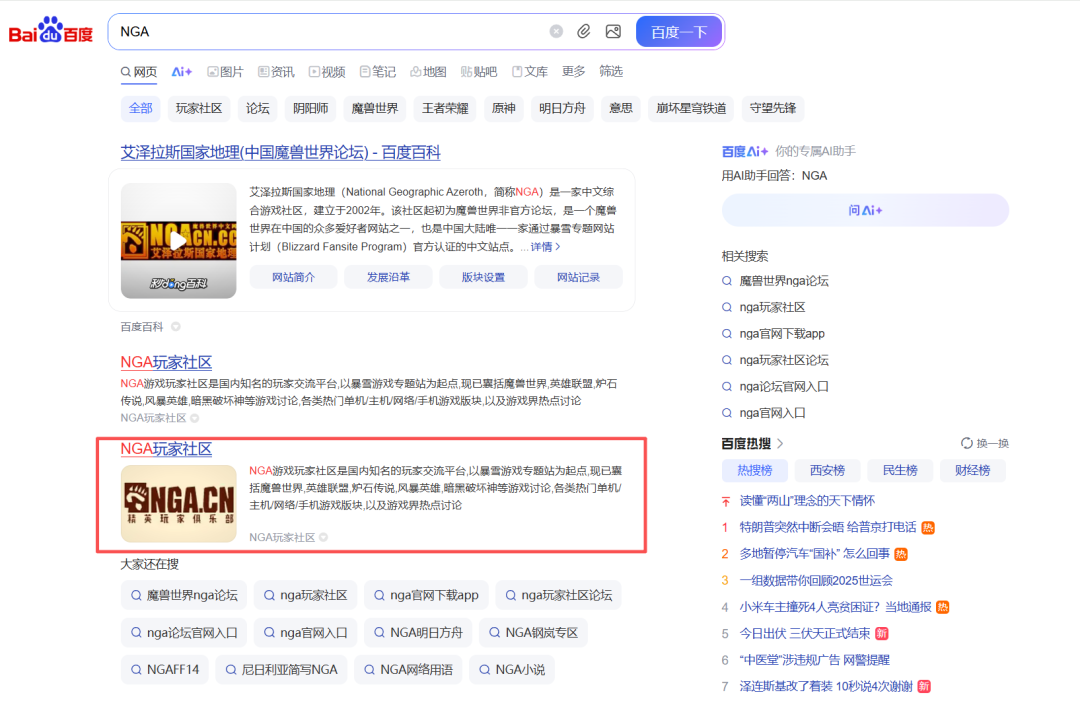Select the 财经榜 tab

coord(973,470)
